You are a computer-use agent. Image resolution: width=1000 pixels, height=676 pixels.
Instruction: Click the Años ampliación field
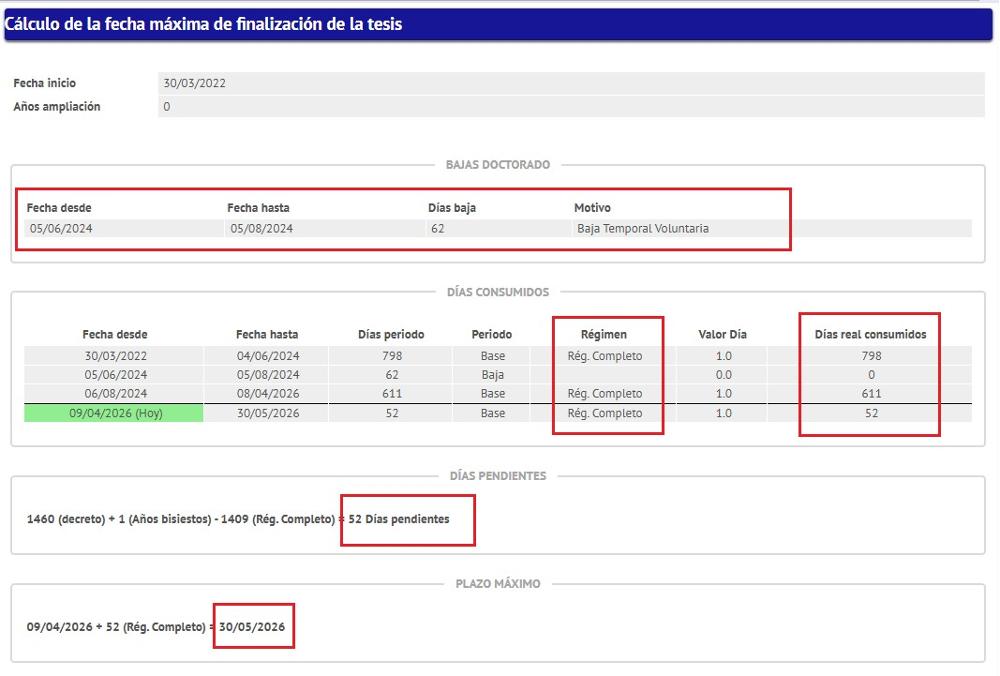[x=571, y=107]
